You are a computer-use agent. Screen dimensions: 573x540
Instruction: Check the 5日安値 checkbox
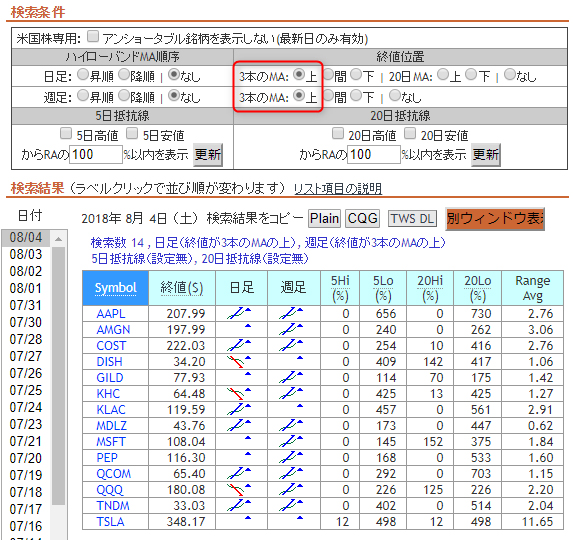point(132,133)
